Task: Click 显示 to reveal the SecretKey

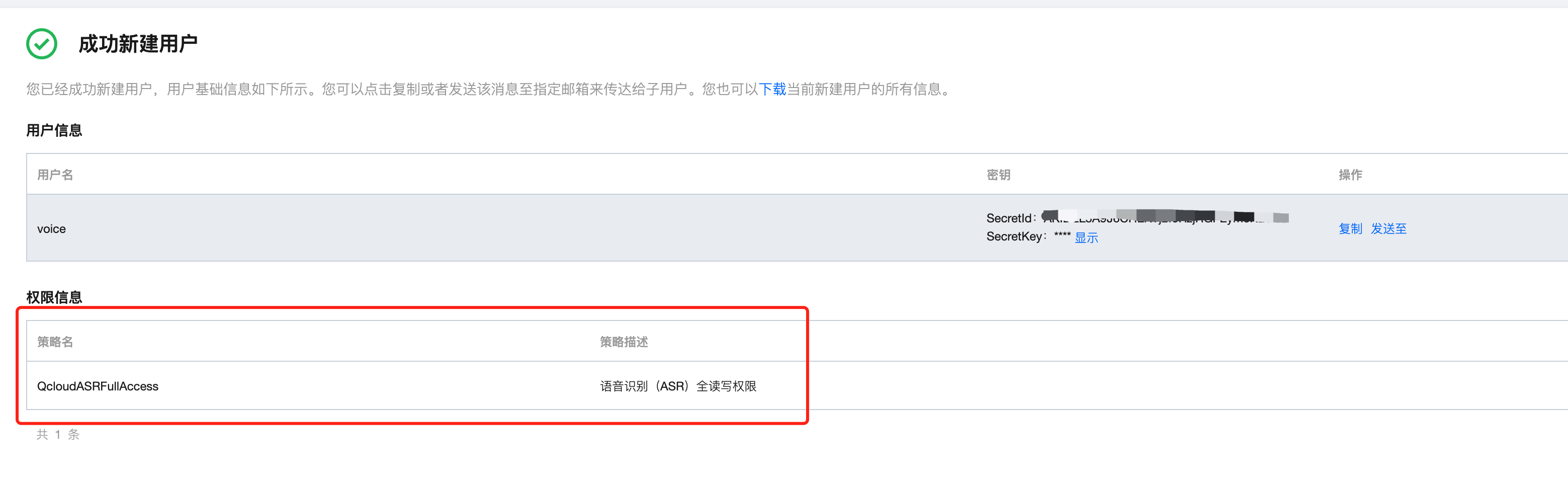Action: 1087,238
